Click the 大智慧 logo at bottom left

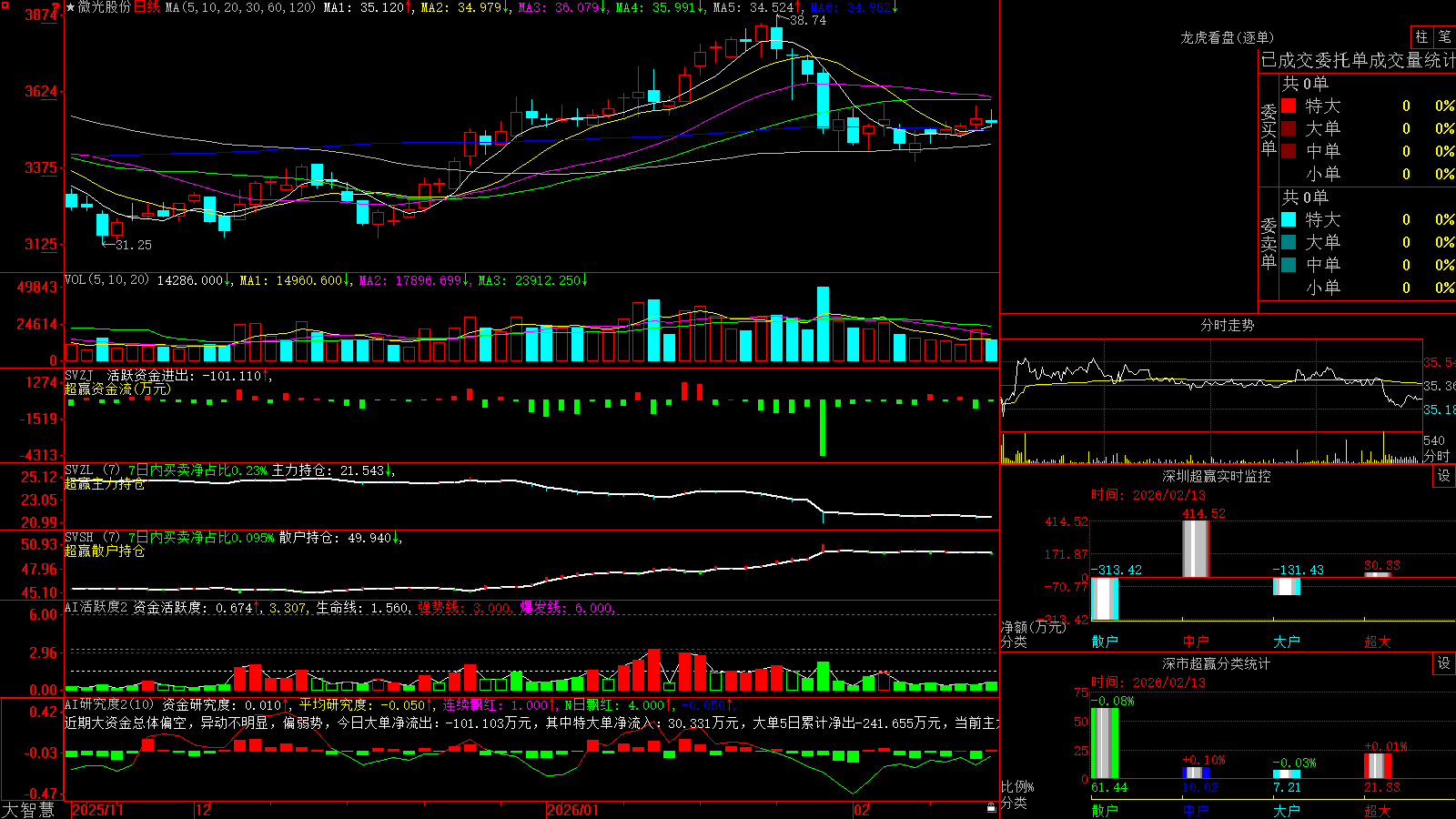[28, 809]
